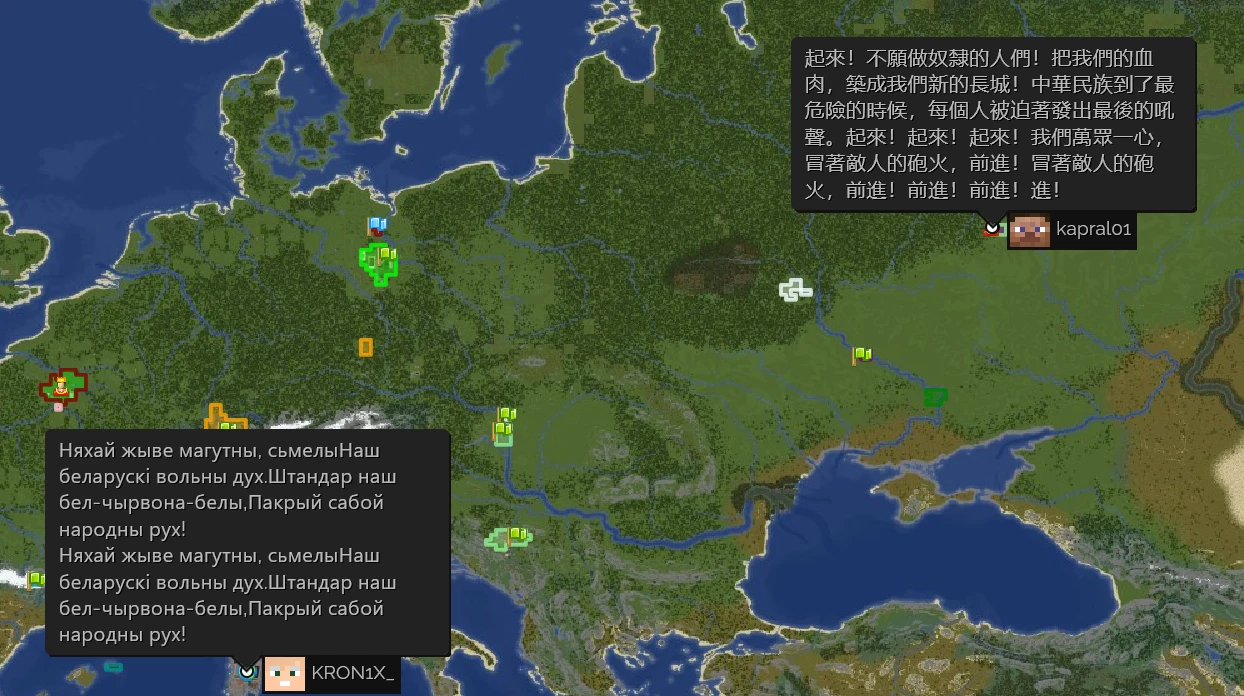The height and width of the screenshot is (696, 1244).
Task: Select the KRON1X_ player name label
Action: point(352,674)
